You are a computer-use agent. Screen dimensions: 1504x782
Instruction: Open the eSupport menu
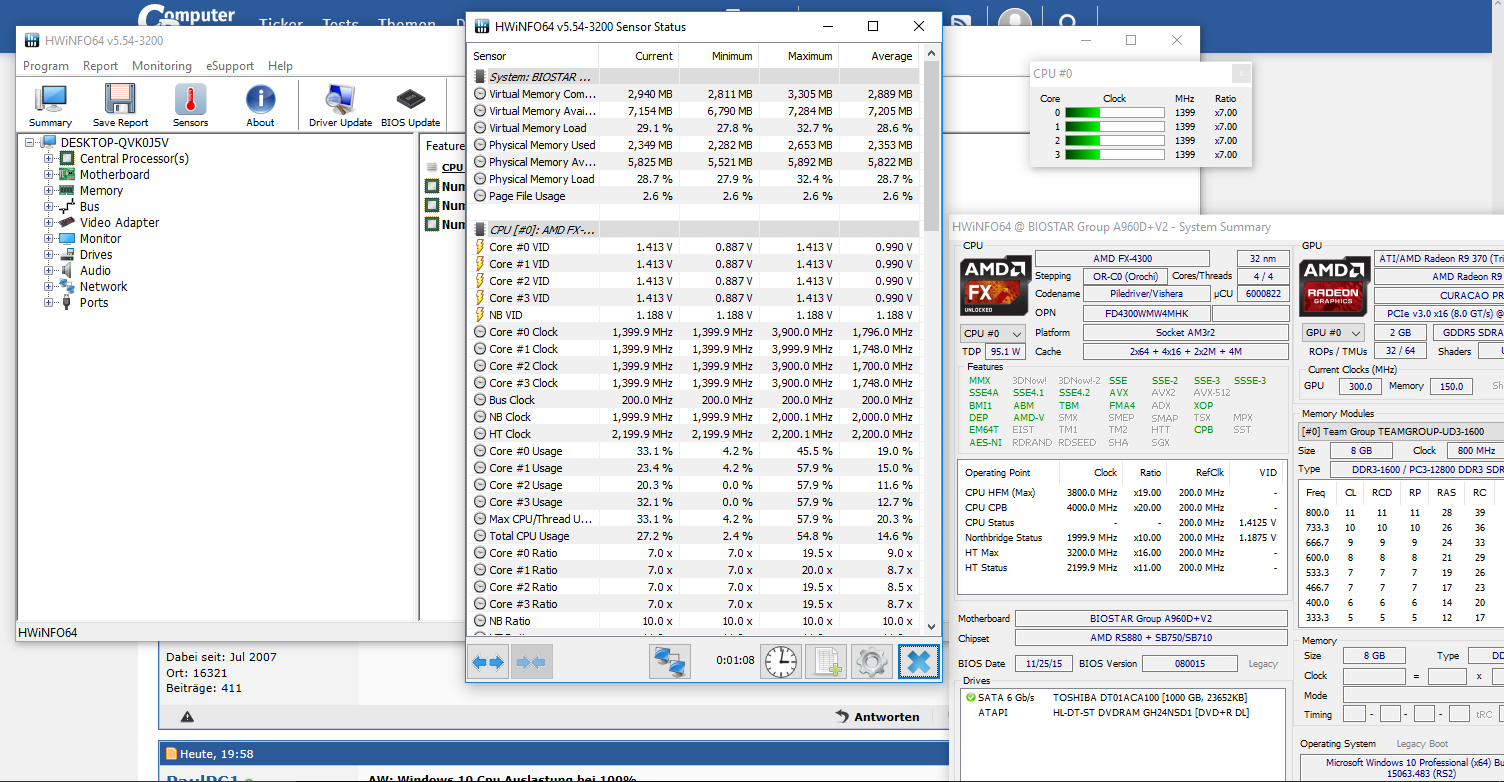click(230, 66)
